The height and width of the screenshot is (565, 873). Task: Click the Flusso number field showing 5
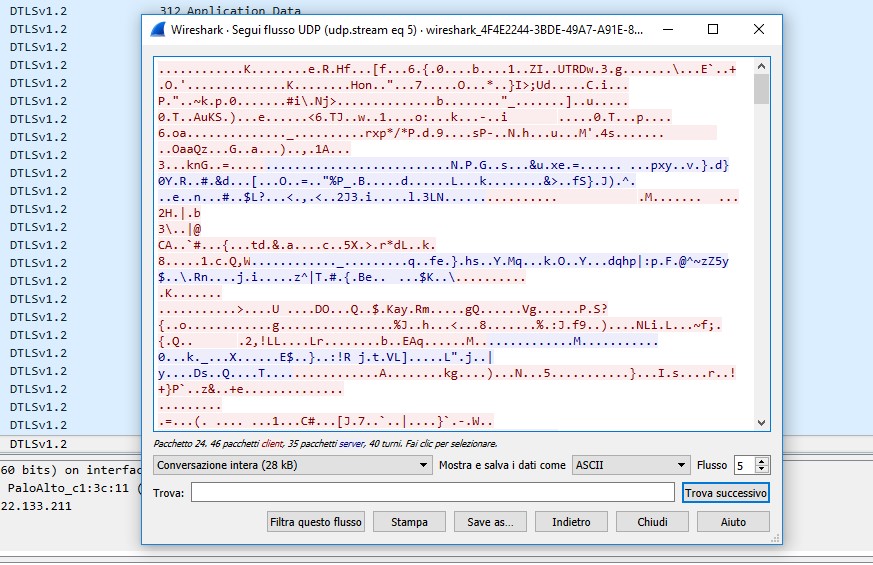(746, 465)
